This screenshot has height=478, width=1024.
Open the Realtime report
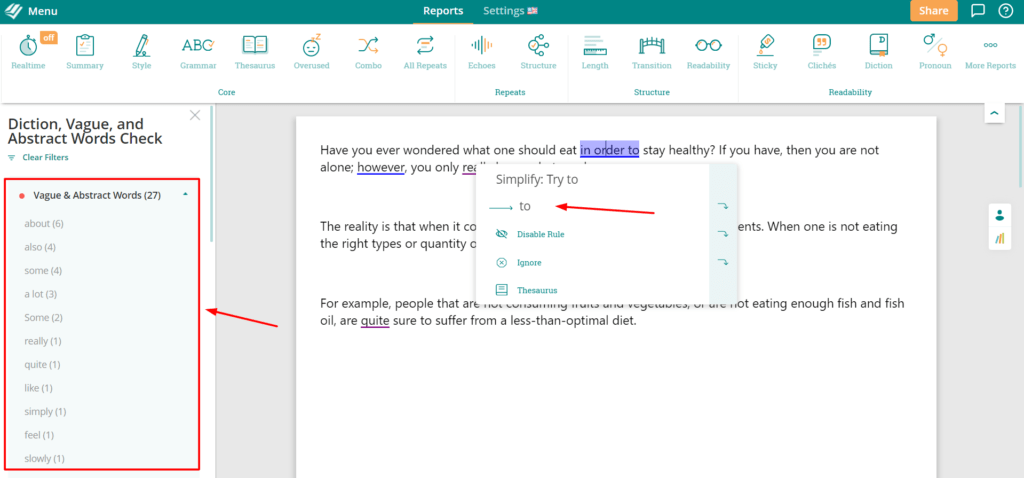tap(29, 51)
